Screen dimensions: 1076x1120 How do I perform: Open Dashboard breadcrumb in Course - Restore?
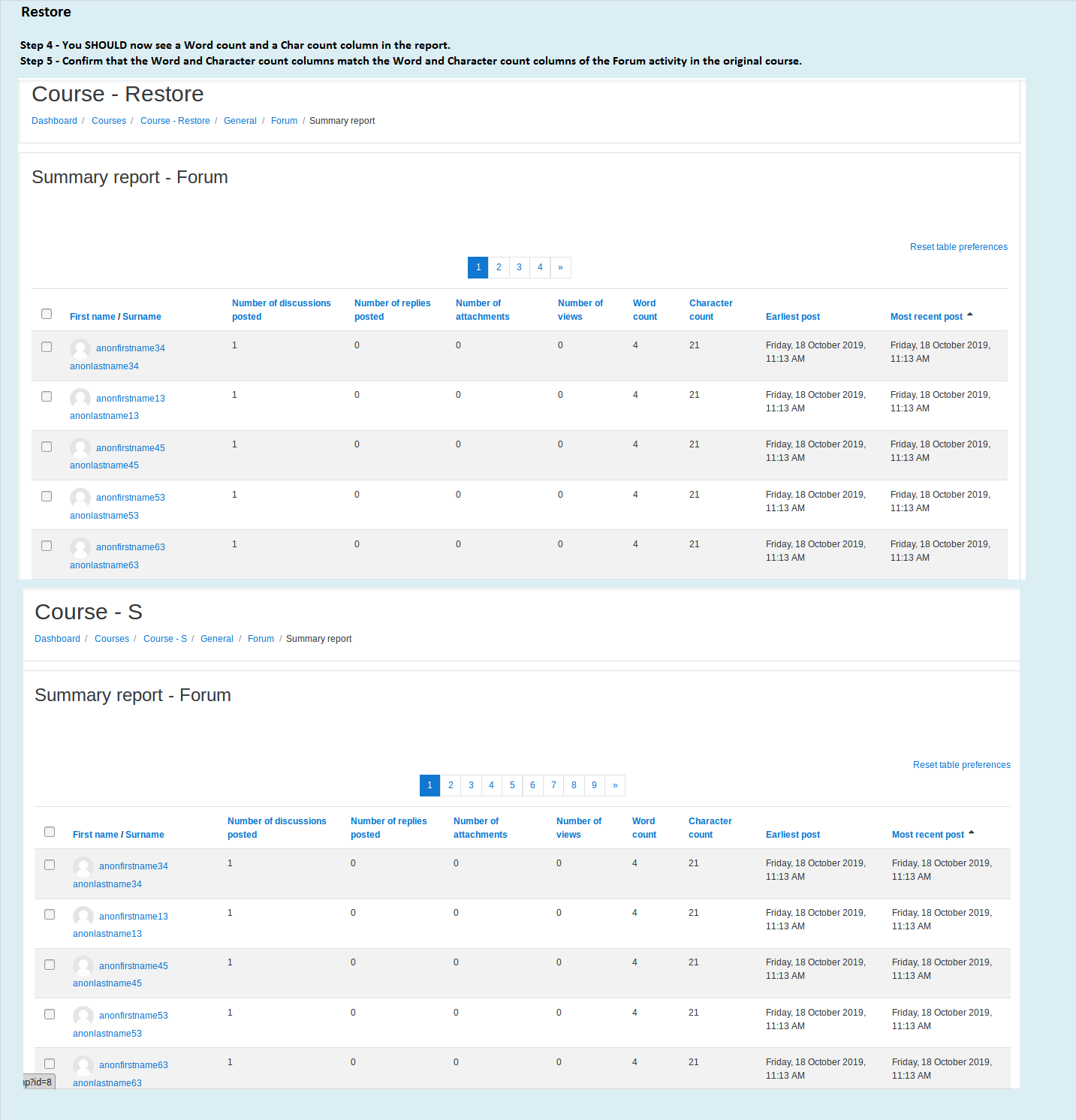click(x=54, y=121)
